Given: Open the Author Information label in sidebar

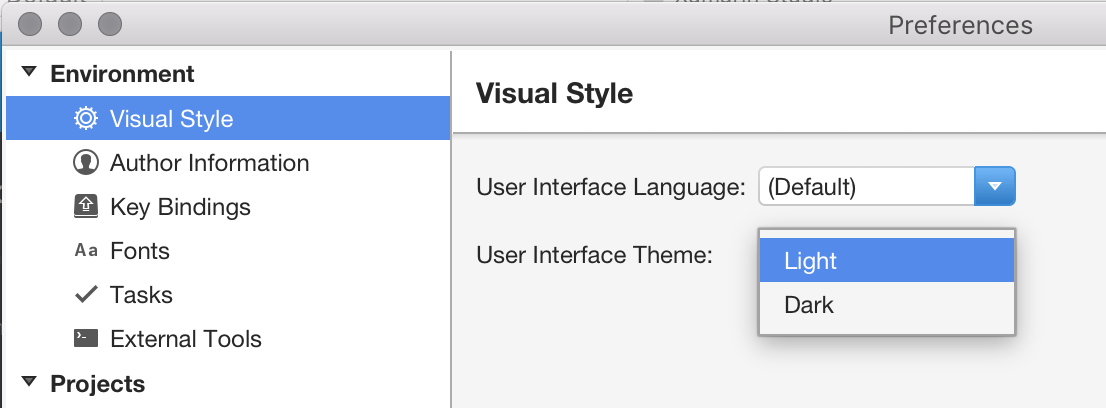Looking at the screenshot, I should 209,163.
